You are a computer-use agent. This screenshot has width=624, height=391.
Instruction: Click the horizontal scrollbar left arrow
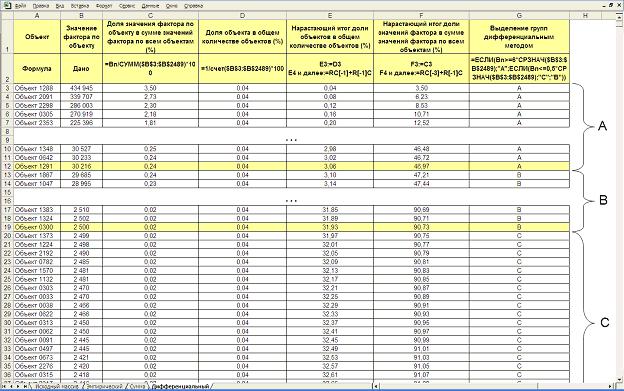(376, 386)
